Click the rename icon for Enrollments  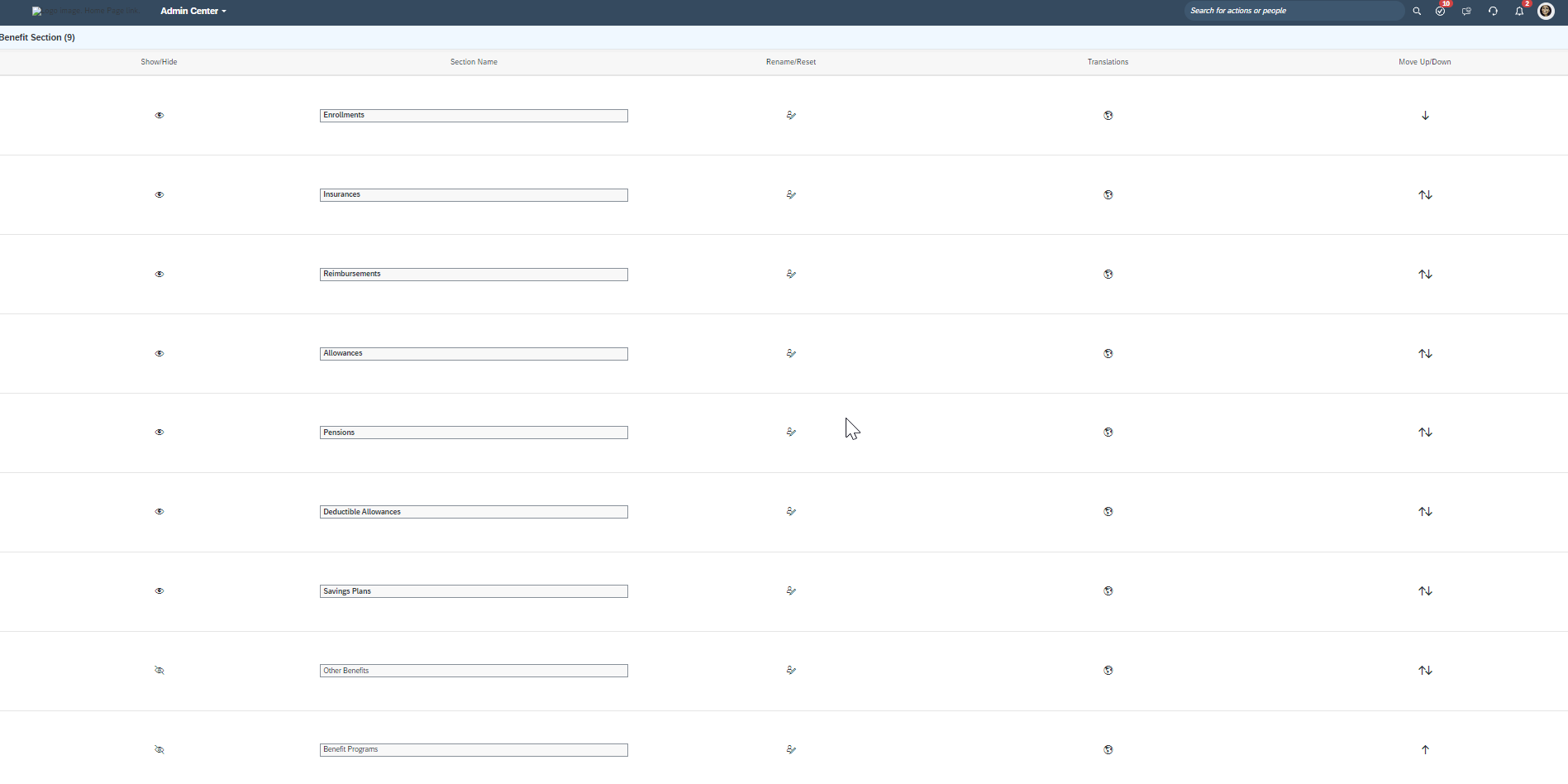[x=791, y=116]
